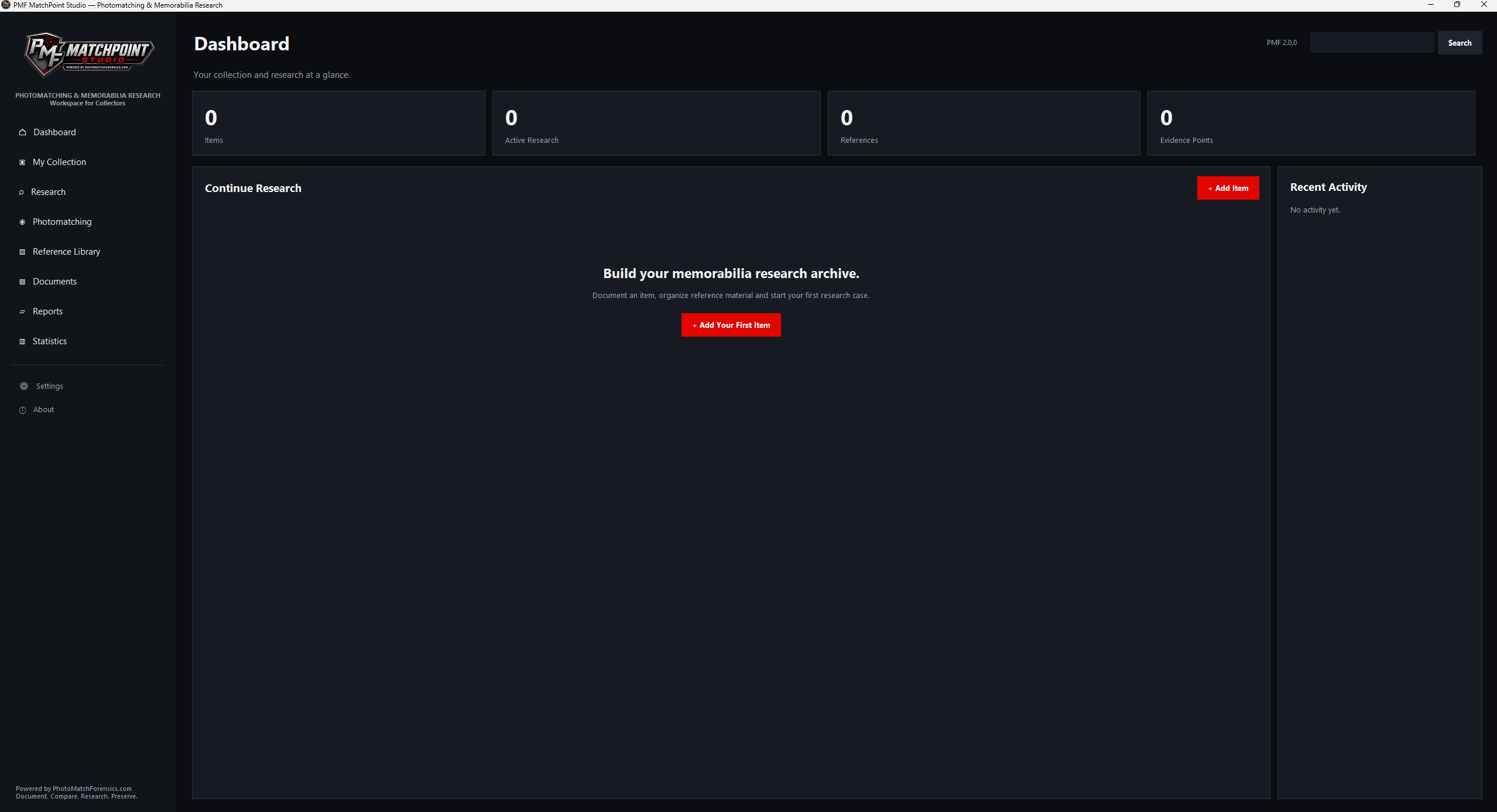The width and height of the screenshot is (1497, 812).
Task: Click Add Your First Item button
Action: point(731,325)
